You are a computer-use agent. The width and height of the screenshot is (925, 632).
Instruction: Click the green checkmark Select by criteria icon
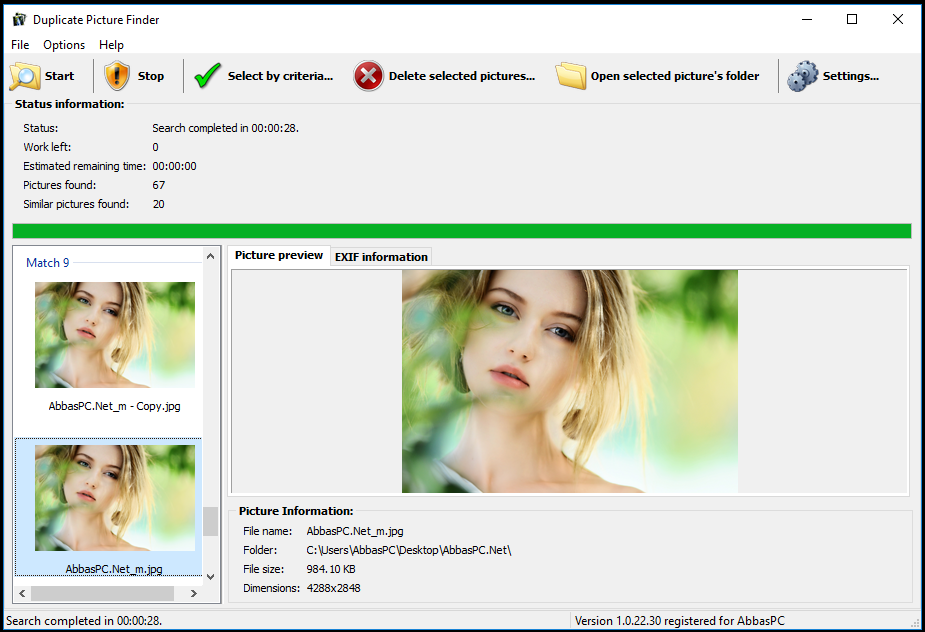pos(208,76)
